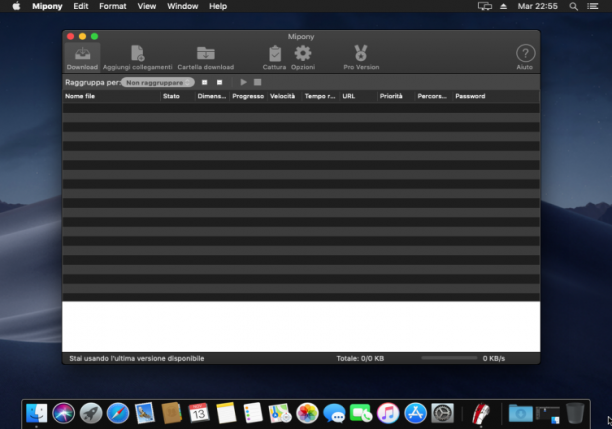Open the Window menu

[x=183, y=6]
